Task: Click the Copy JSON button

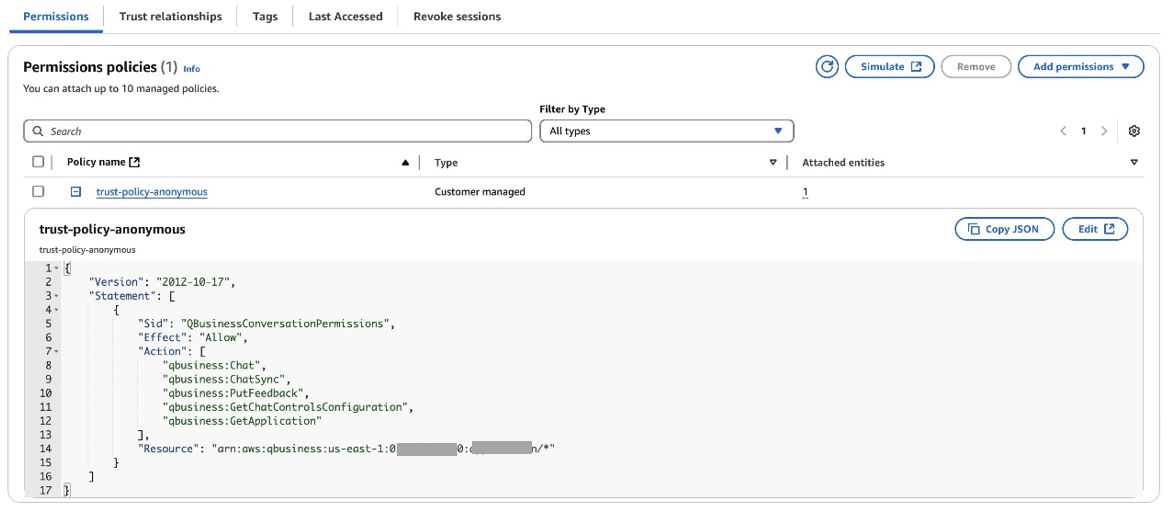Action: pyautogui.click(x=1004, y=229)
